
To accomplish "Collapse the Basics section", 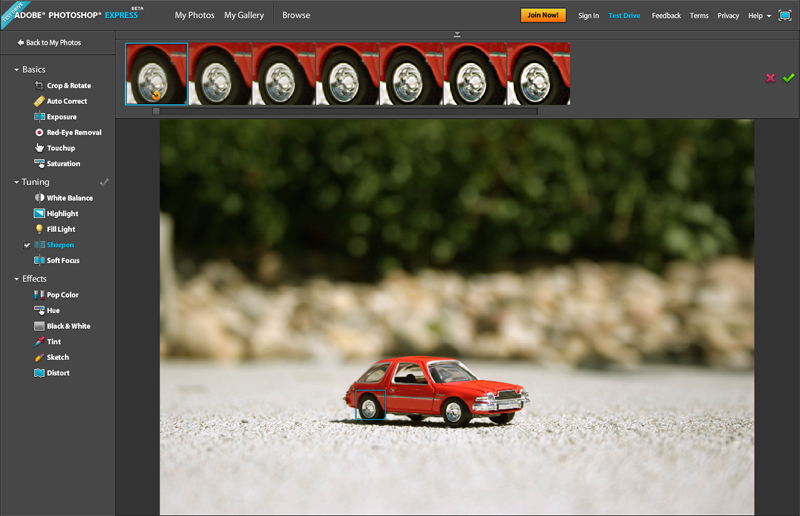I will click(16, 70).
